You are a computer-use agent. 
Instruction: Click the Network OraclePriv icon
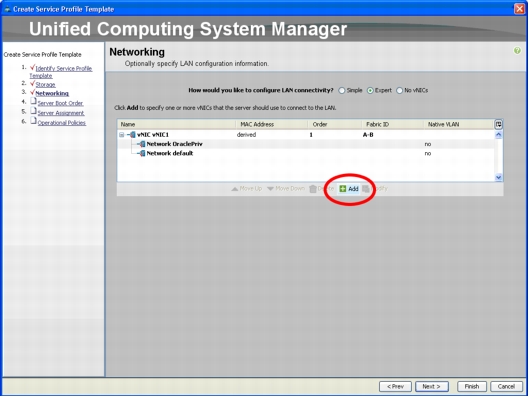click(142, 144)
